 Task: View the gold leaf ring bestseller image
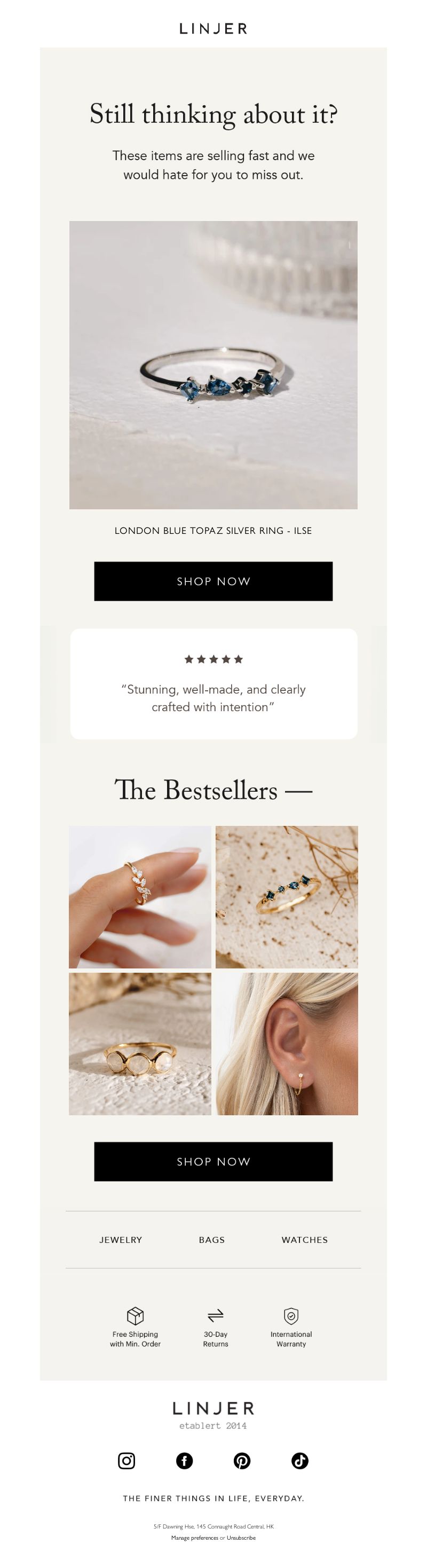[x=140, y=896]
